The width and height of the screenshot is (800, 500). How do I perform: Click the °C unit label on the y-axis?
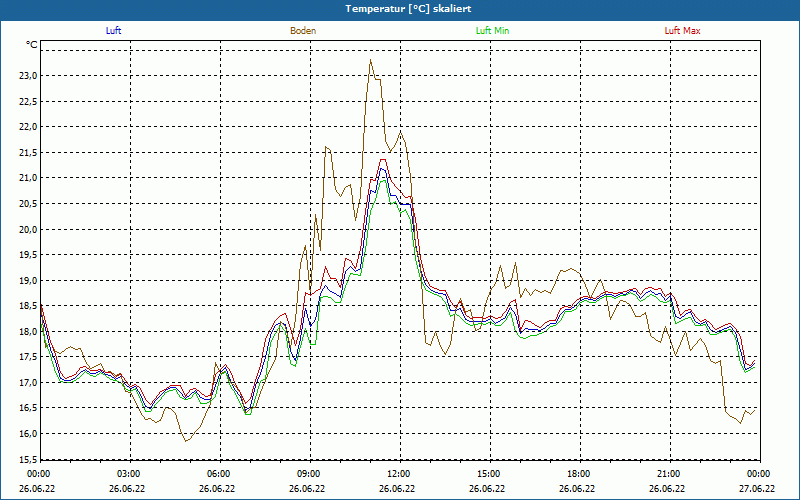(32, 45)
